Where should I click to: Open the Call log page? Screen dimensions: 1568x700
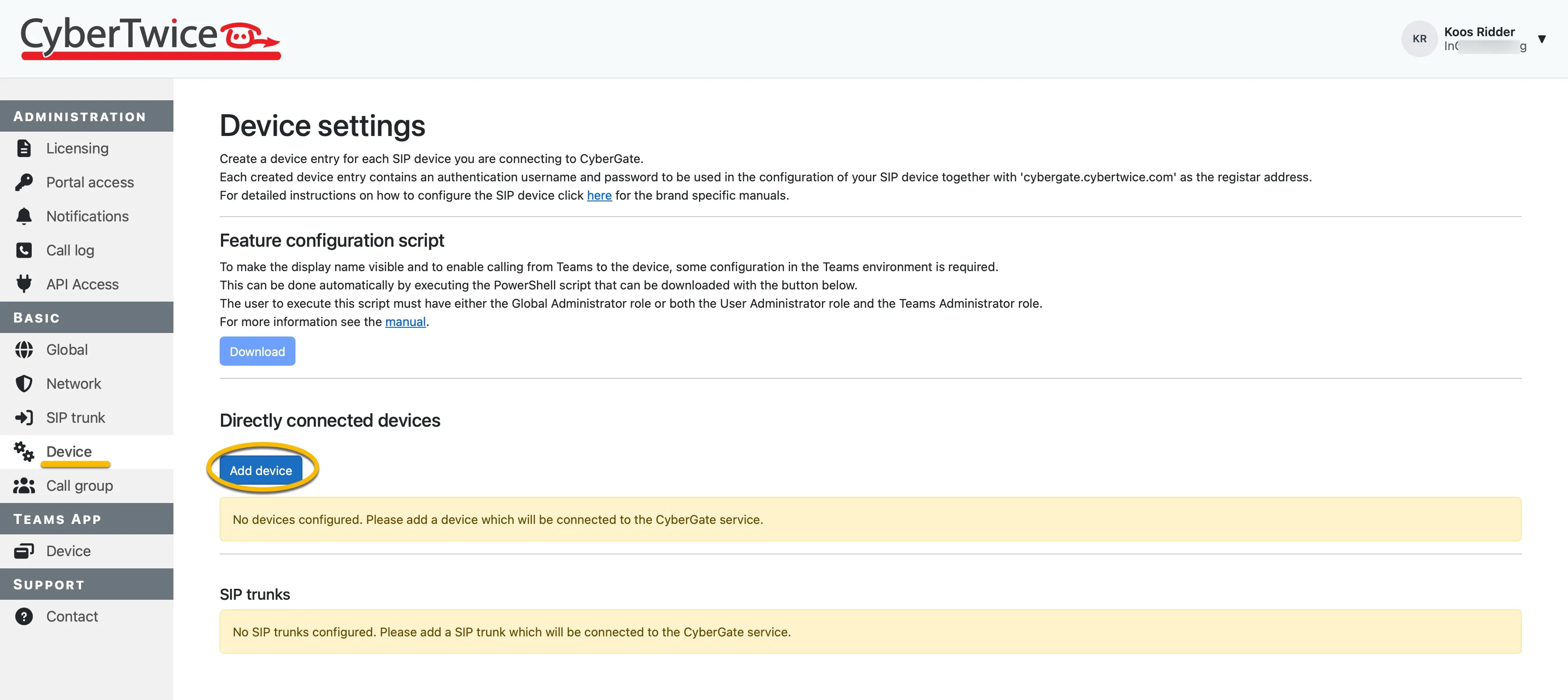pyautogui.click(x=86, y=250)
